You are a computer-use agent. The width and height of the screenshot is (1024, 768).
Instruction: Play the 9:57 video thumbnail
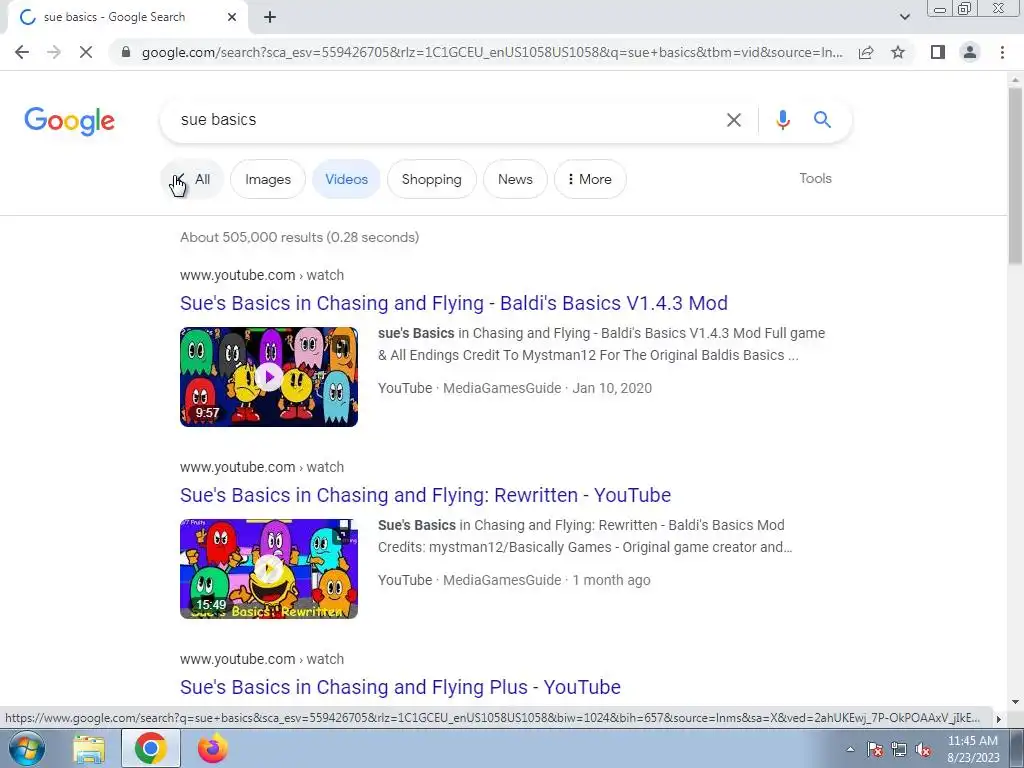click(269, 377)
